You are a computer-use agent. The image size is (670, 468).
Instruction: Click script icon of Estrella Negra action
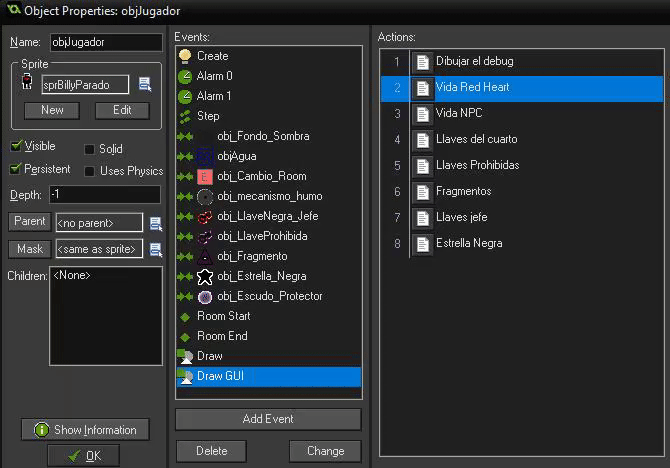pyautogui.click(x=422, y=245)
